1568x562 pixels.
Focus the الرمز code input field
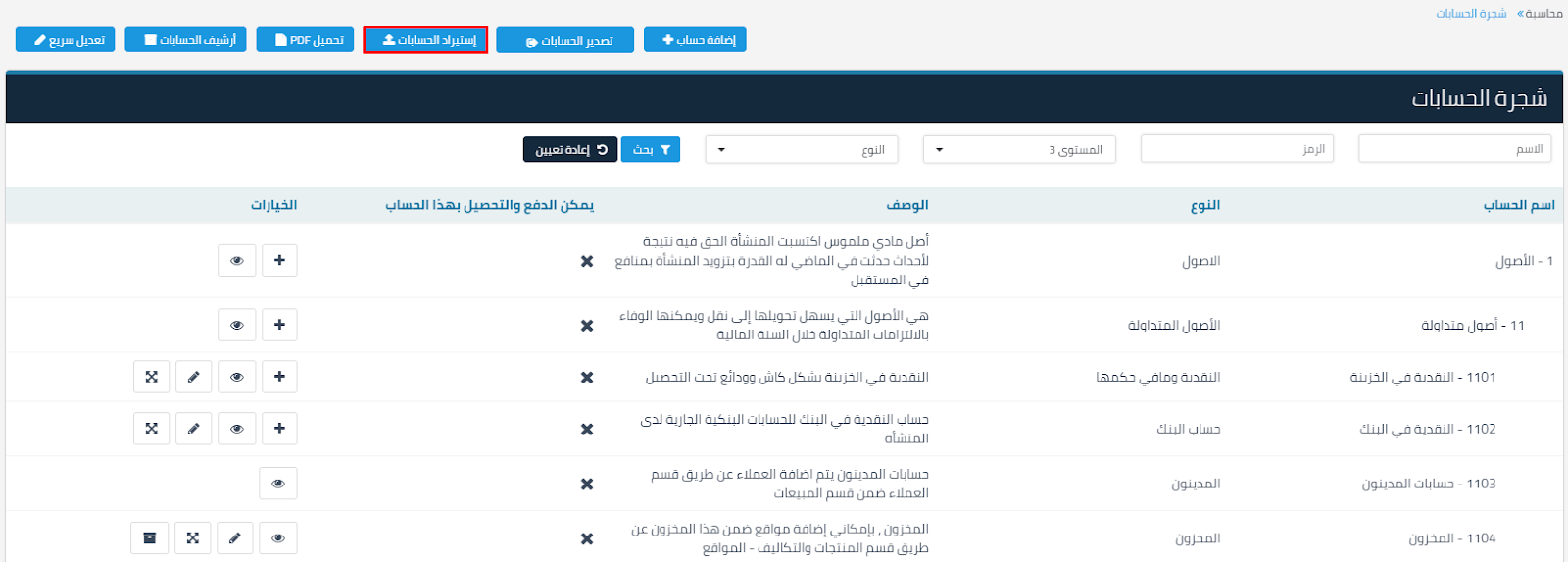tap(1237, 149)
